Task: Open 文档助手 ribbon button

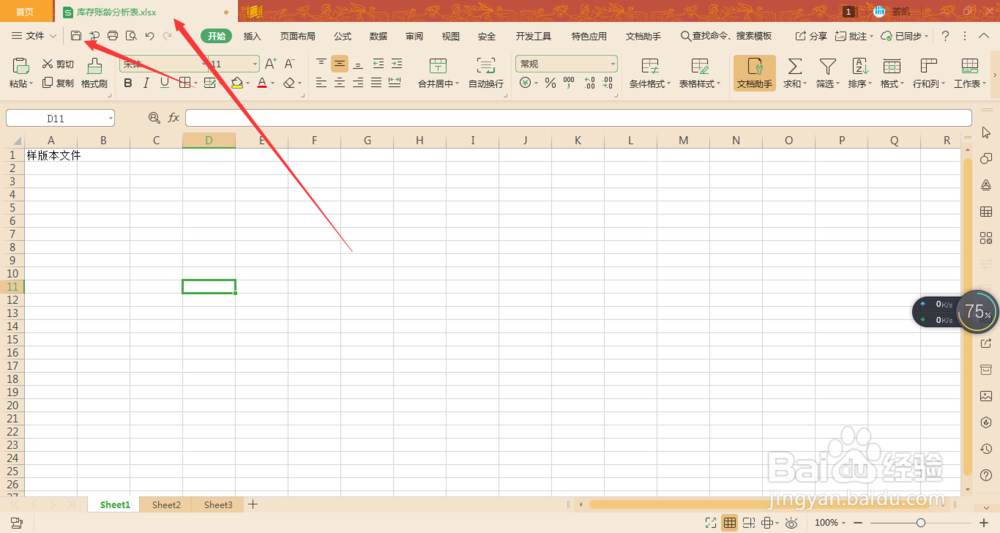Action: point(754,73)
